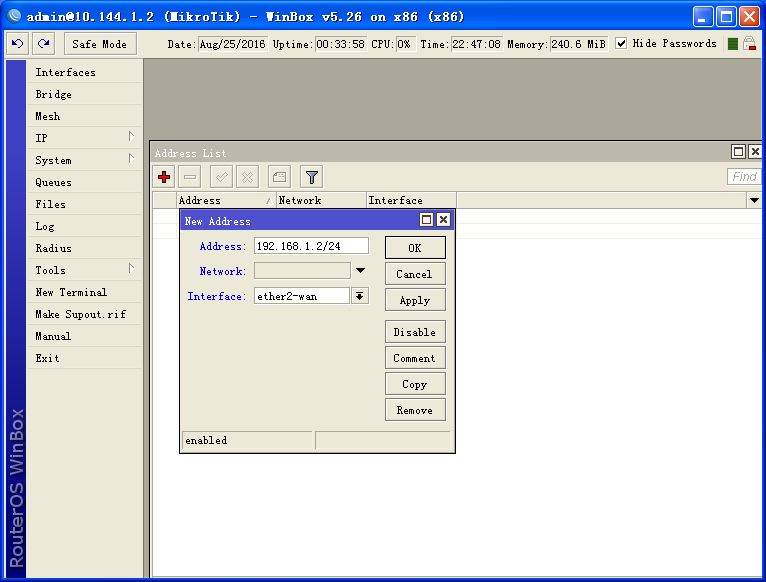Click the ether2-wan Interface field
This screenshot has height=582, width=766.
click(301, 296)
